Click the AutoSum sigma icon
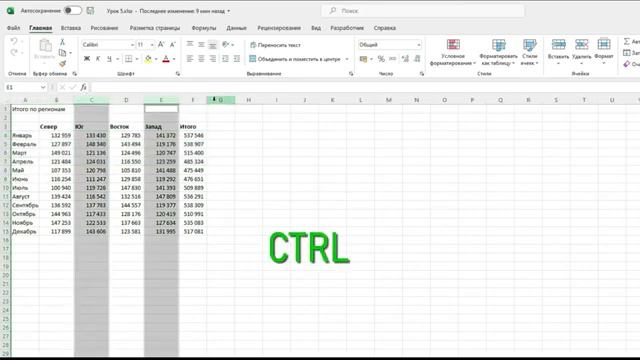640x360 pixels. [x=627, y=42]
